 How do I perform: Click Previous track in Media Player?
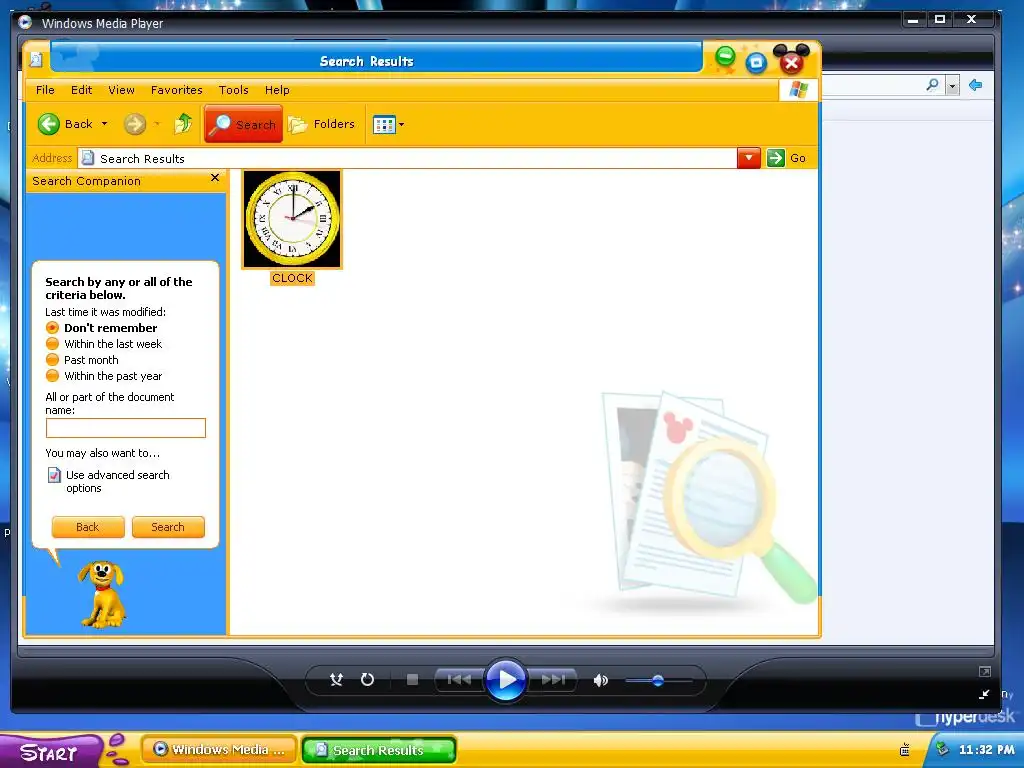(x=459, y=680)
